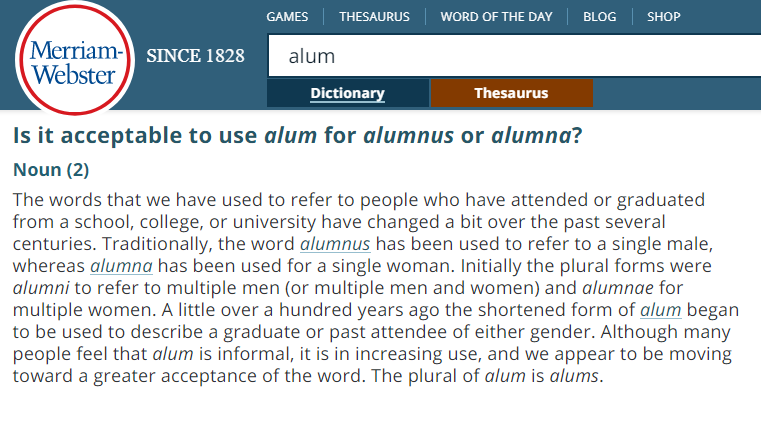This screenshot has width=761, height=440.
Task: Open the Games menu item
Action: [287, 16]
